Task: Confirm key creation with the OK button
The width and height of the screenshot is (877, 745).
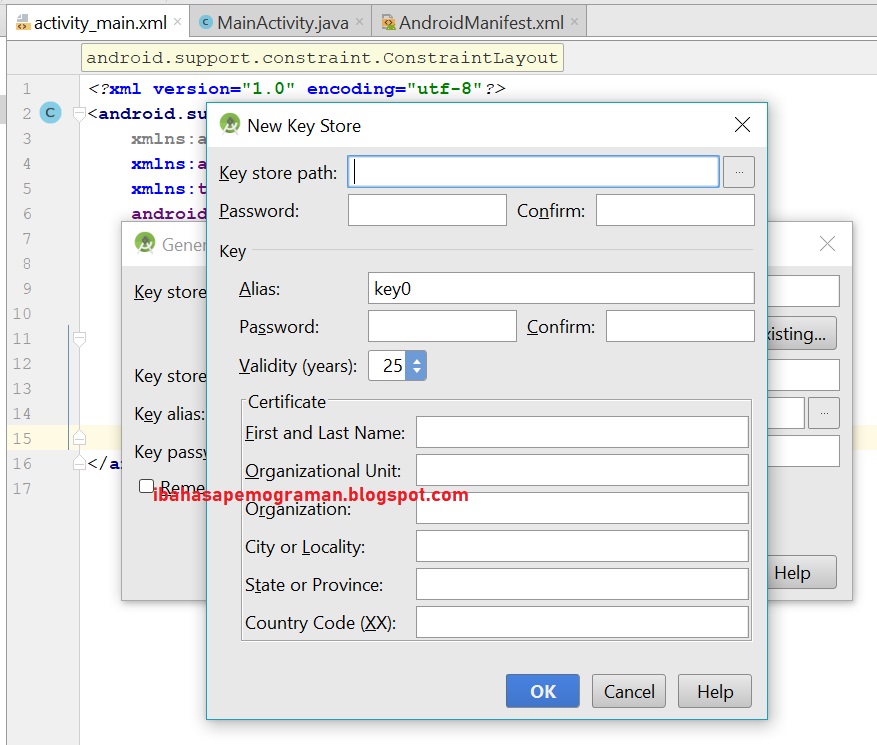Action: click(542, 691)
